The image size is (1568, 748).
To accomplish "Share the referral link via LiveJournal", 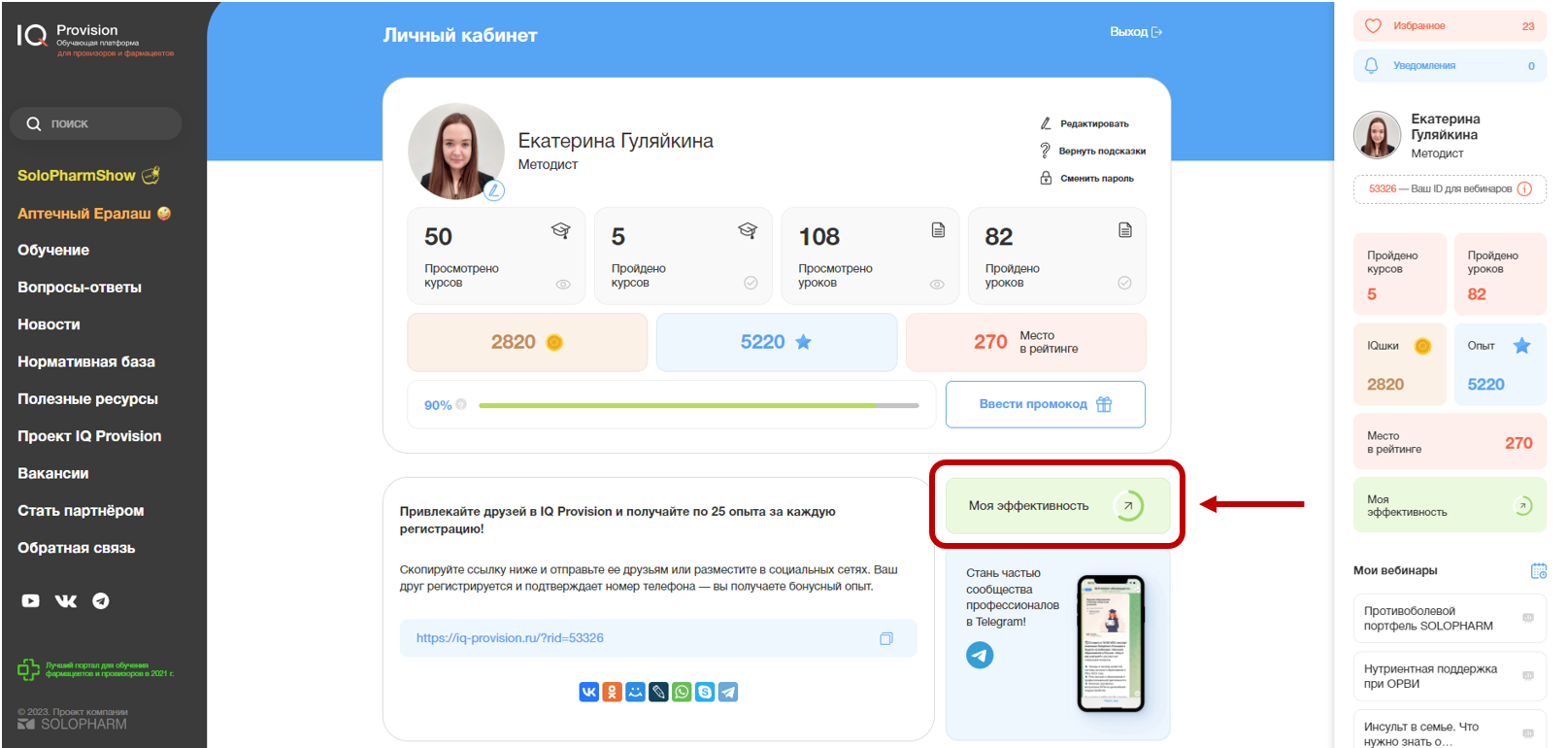I will 659,692.
